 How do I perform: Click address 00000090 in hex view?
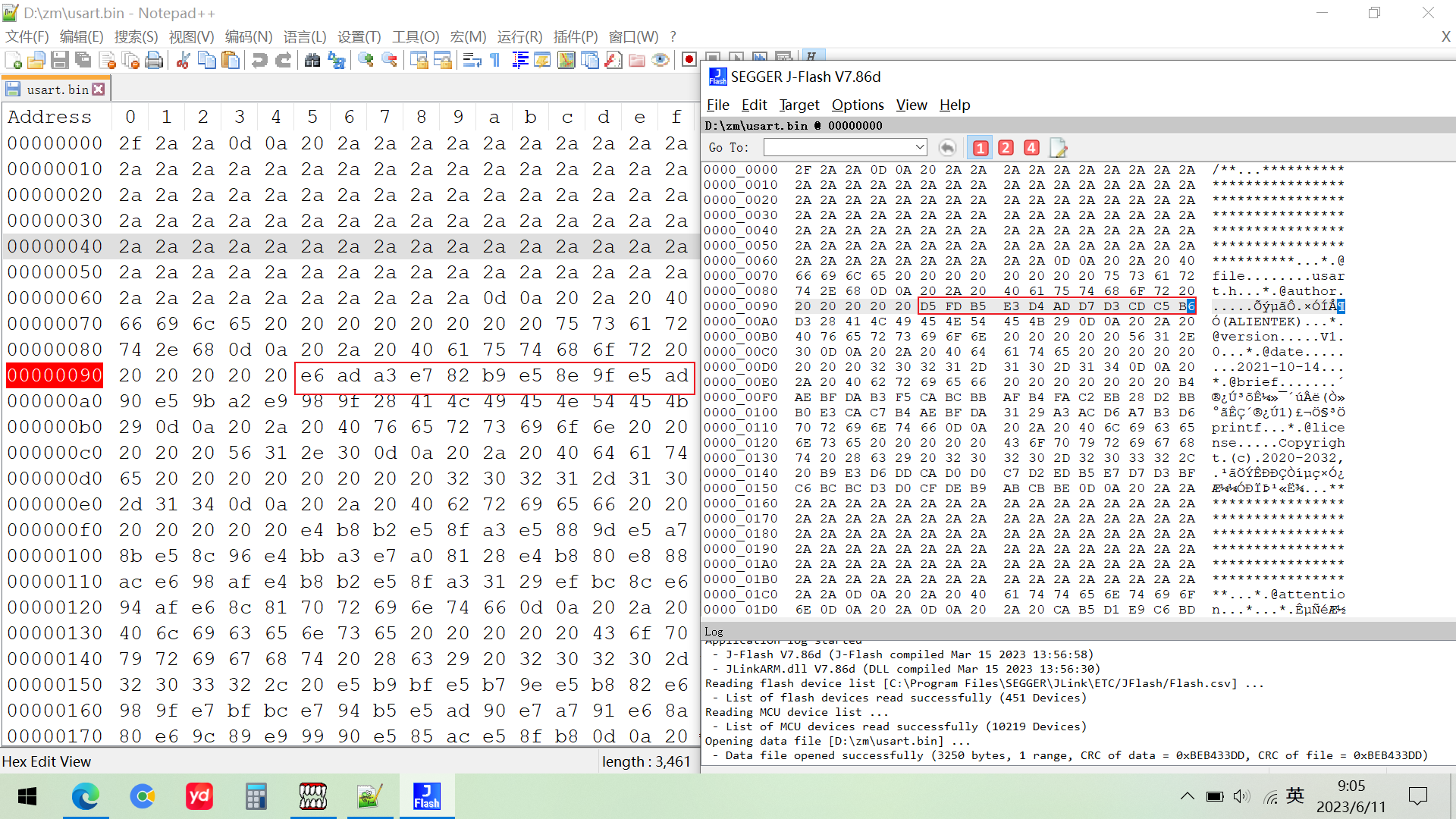55,375
